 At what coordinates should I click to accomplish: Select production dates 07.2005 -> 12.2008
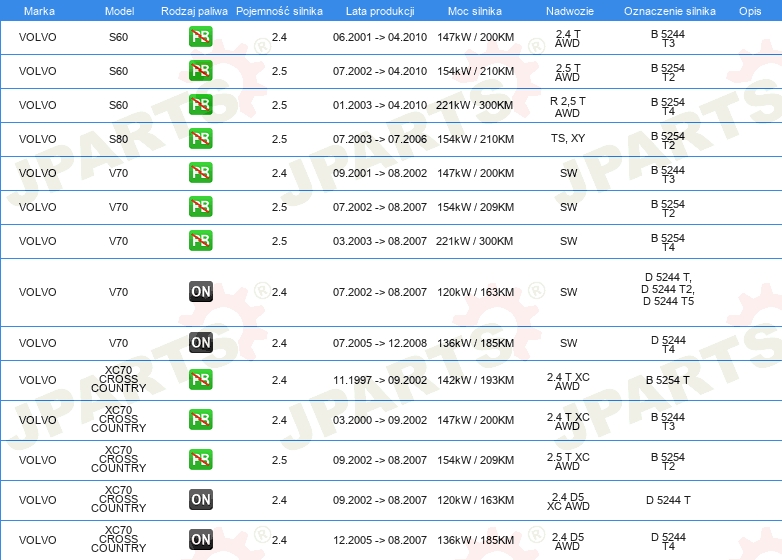[380, 343]
